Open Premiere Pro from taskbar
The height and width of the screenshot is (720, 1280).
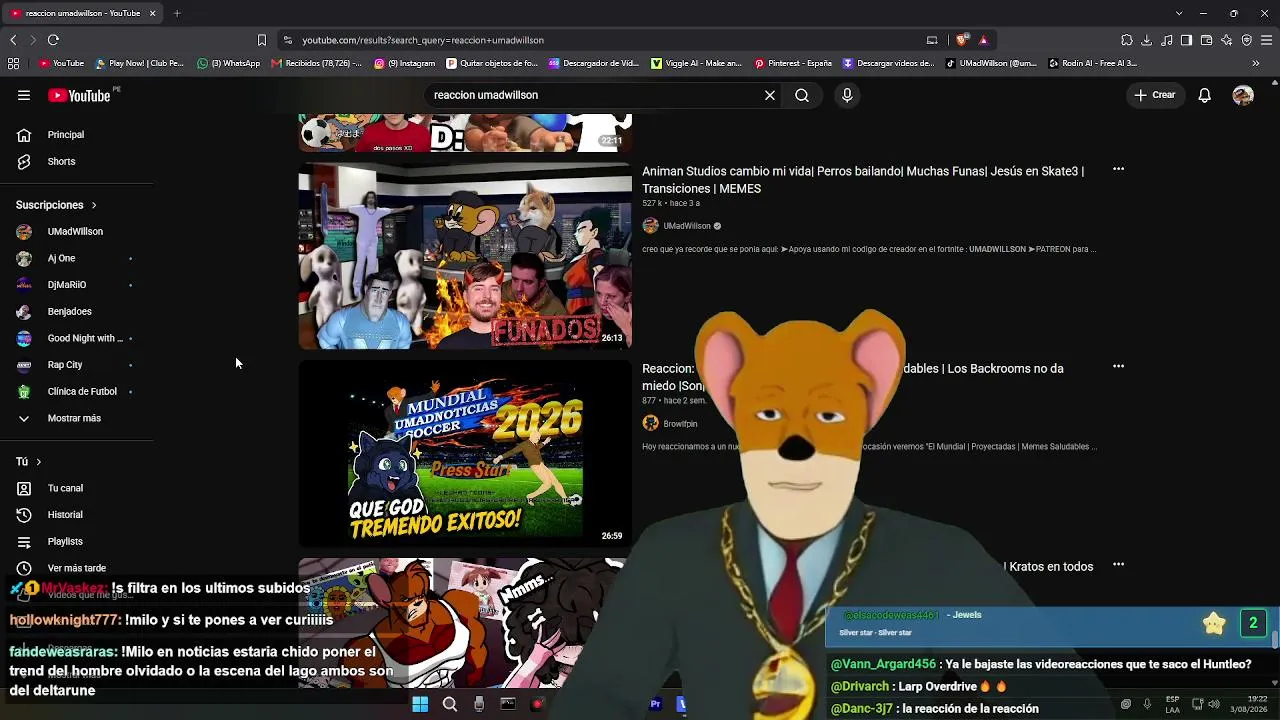[655, 704]
